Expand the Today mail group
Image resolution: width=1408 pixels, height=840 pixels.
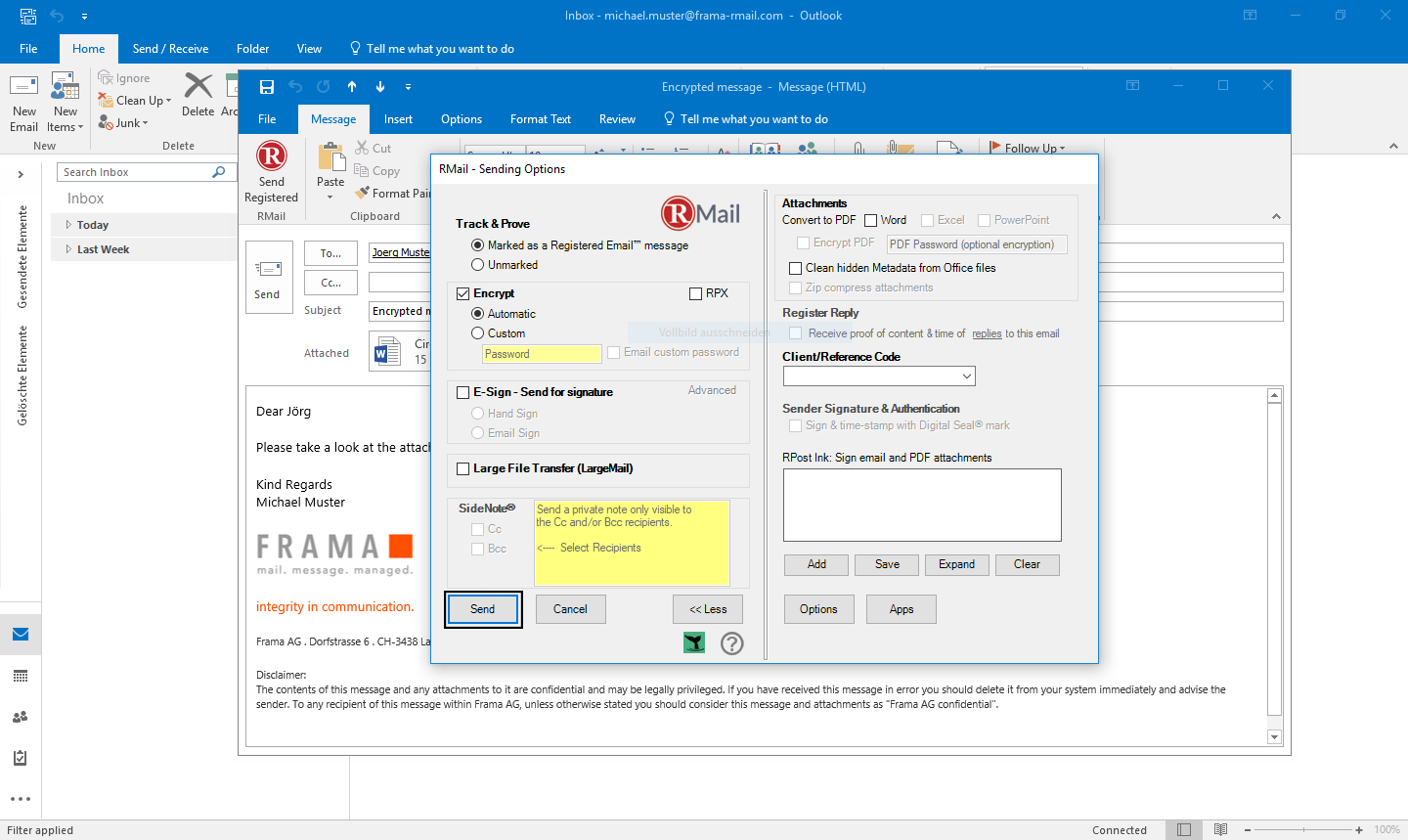pos(68,225)
